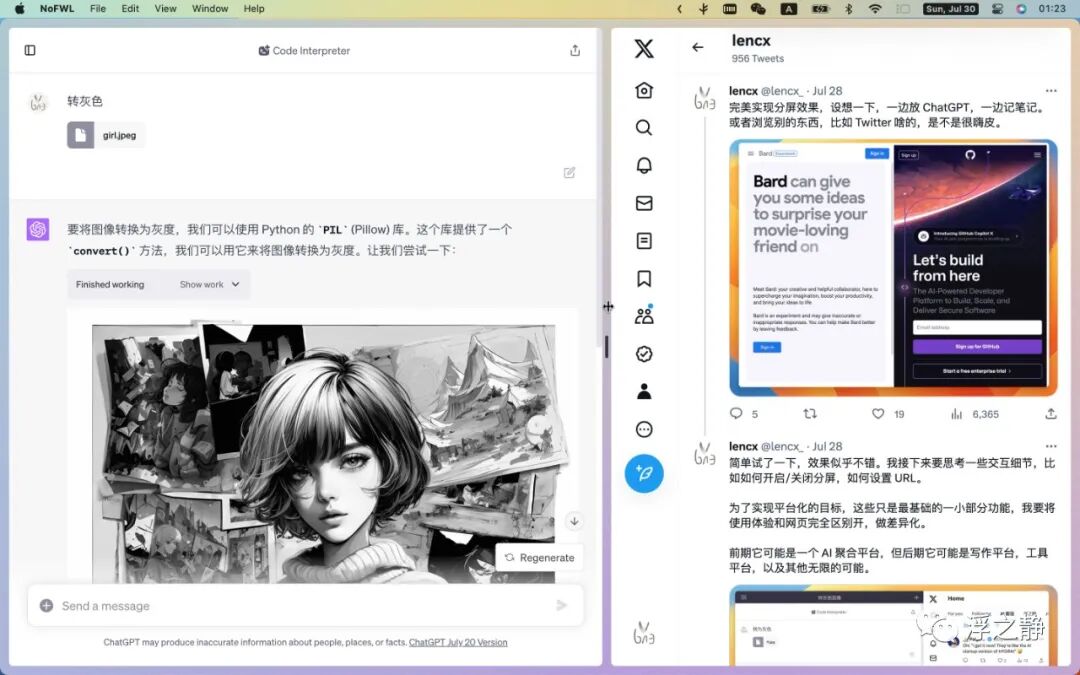Open Twitter Lists icon
This screenshot has width=1080, height=675.
[x=644, y=240]
